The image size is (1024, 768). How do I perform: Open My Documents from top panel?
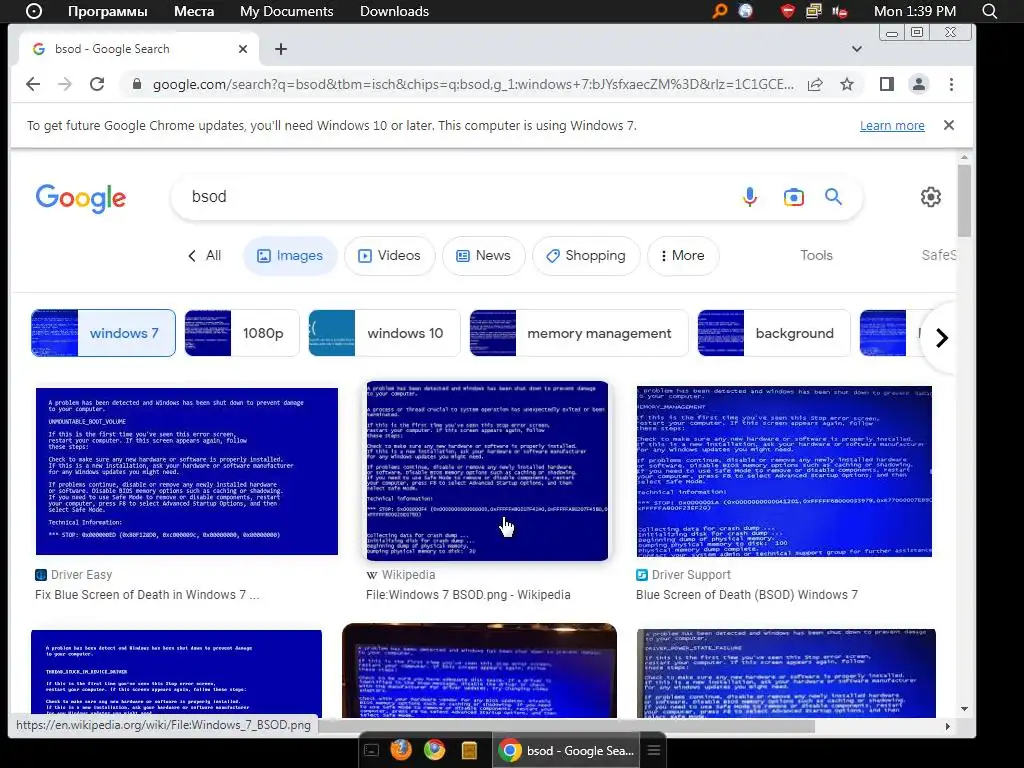point(287,11)
